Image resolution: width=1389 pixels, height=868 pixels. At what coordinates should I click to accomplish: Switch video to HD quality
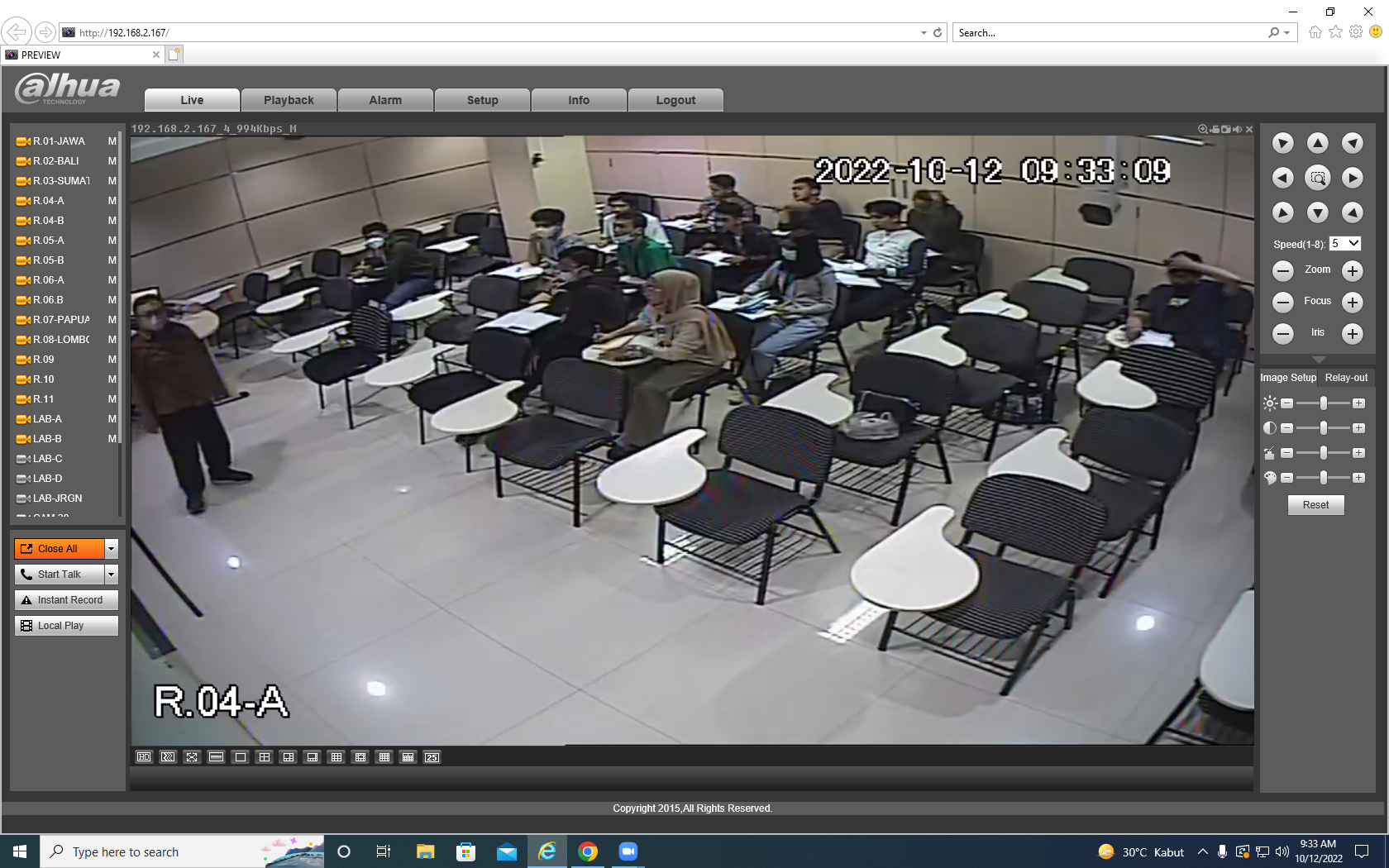144,757
